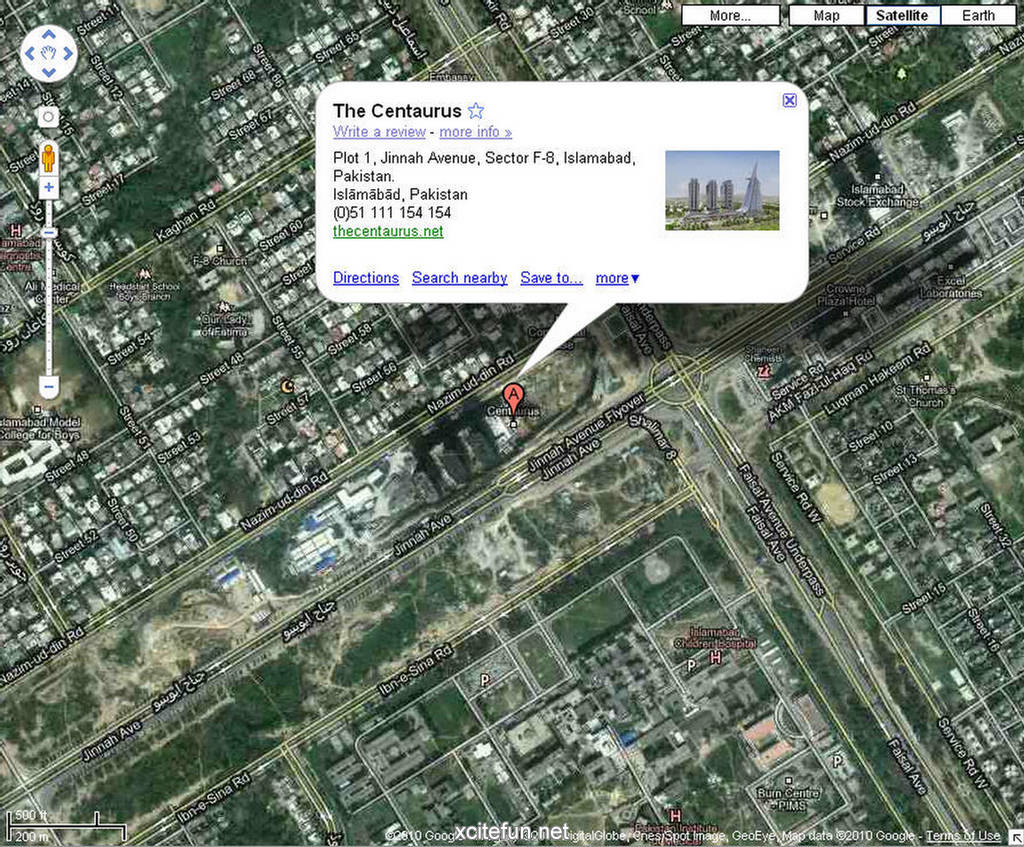Click the parking icon above Burn Centre PIMS
Image resolution: width=1024 pixels, height=847 pixels.
(837, 760)
